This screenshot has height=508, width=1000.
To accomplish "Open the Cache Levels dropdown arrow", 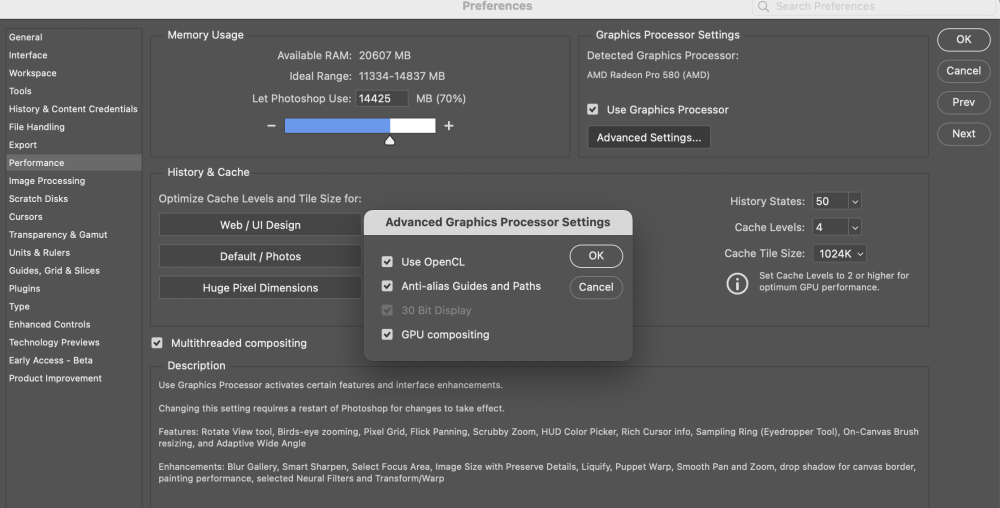I will pos(855,228).
